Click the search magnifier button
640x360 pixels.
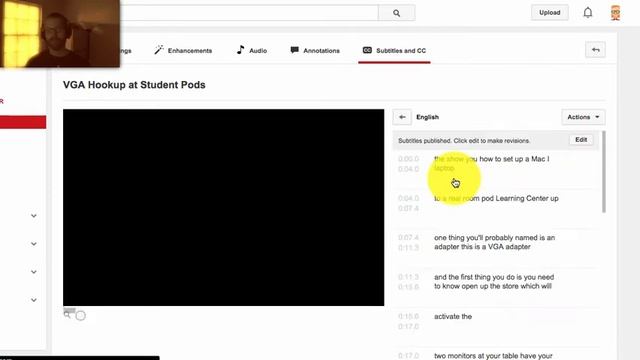396,13
